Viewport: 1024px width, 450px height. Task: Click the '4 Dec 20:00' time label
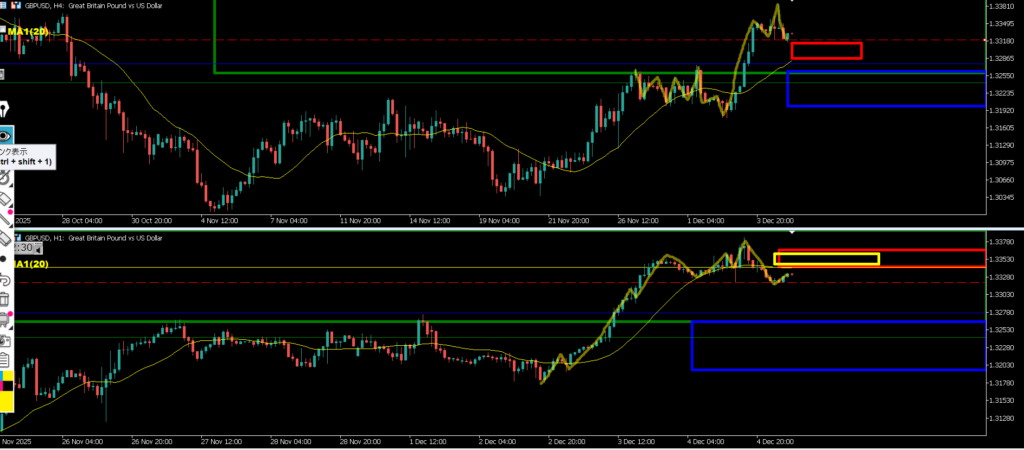pos(773,440)
